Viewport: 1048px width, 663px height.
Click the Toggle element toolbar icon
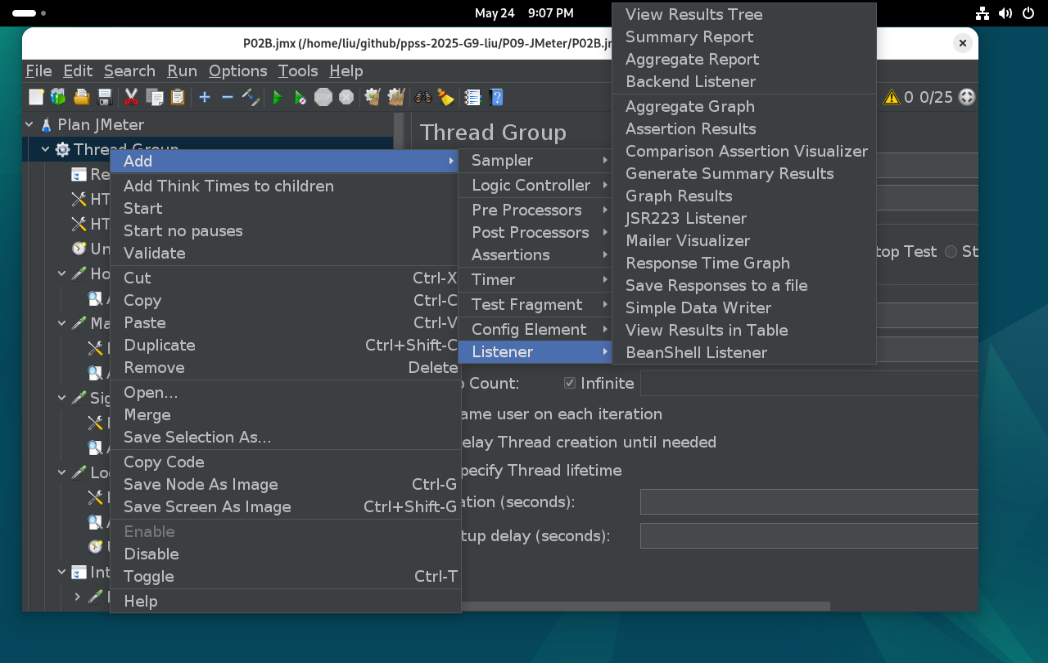[251, 98]
